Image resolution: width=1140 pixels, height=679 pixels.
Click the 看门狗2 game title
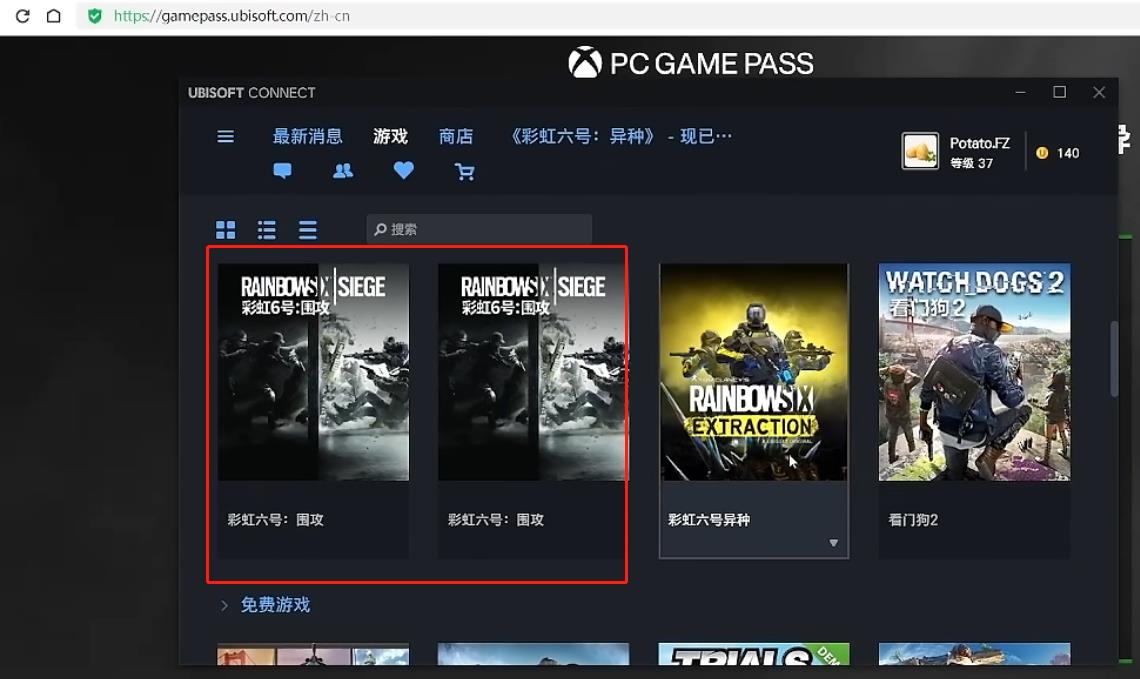(x=913, y=520)
